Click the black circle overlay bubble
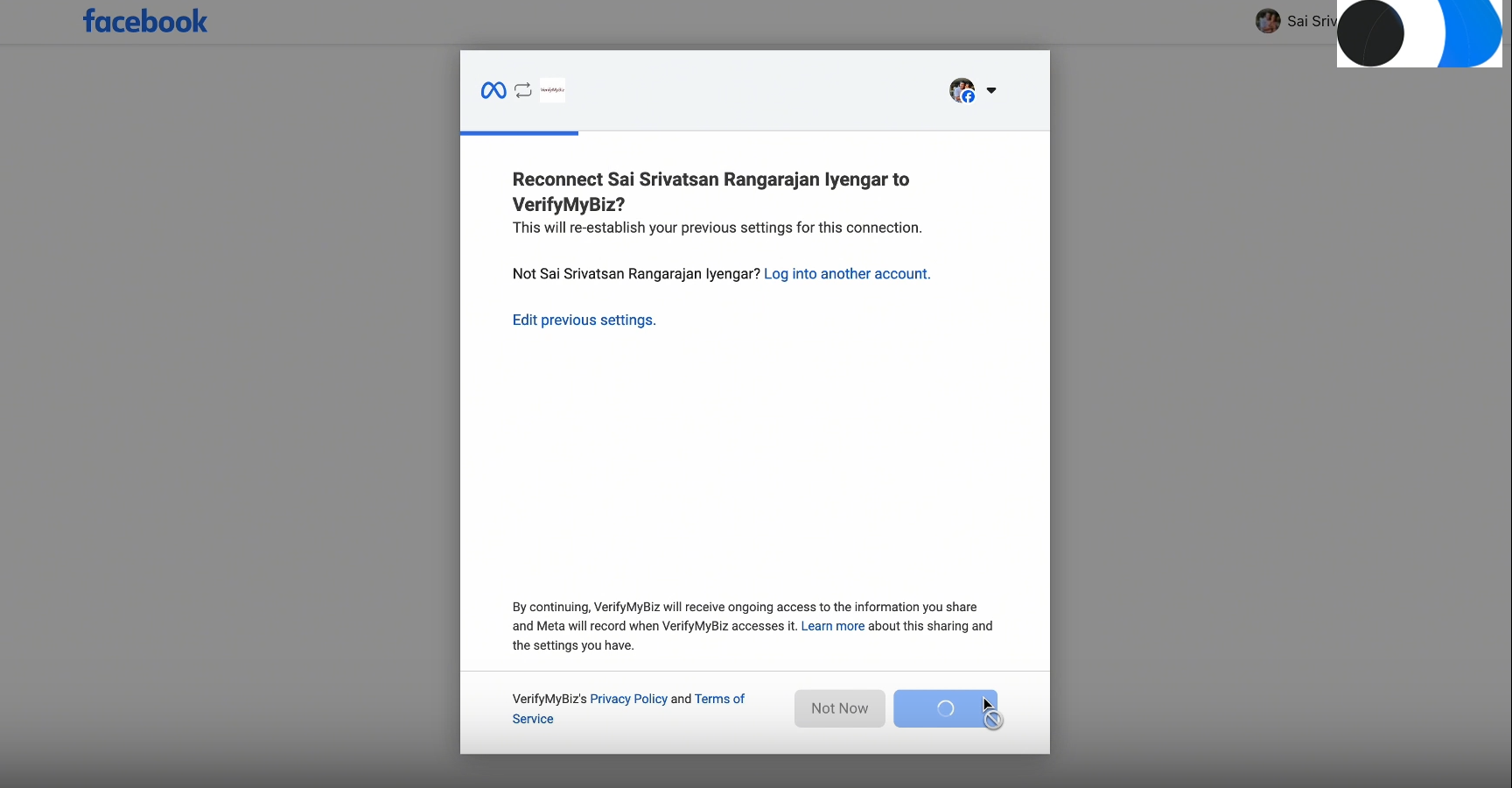 pyautogui.click(x=1370, y=33)
